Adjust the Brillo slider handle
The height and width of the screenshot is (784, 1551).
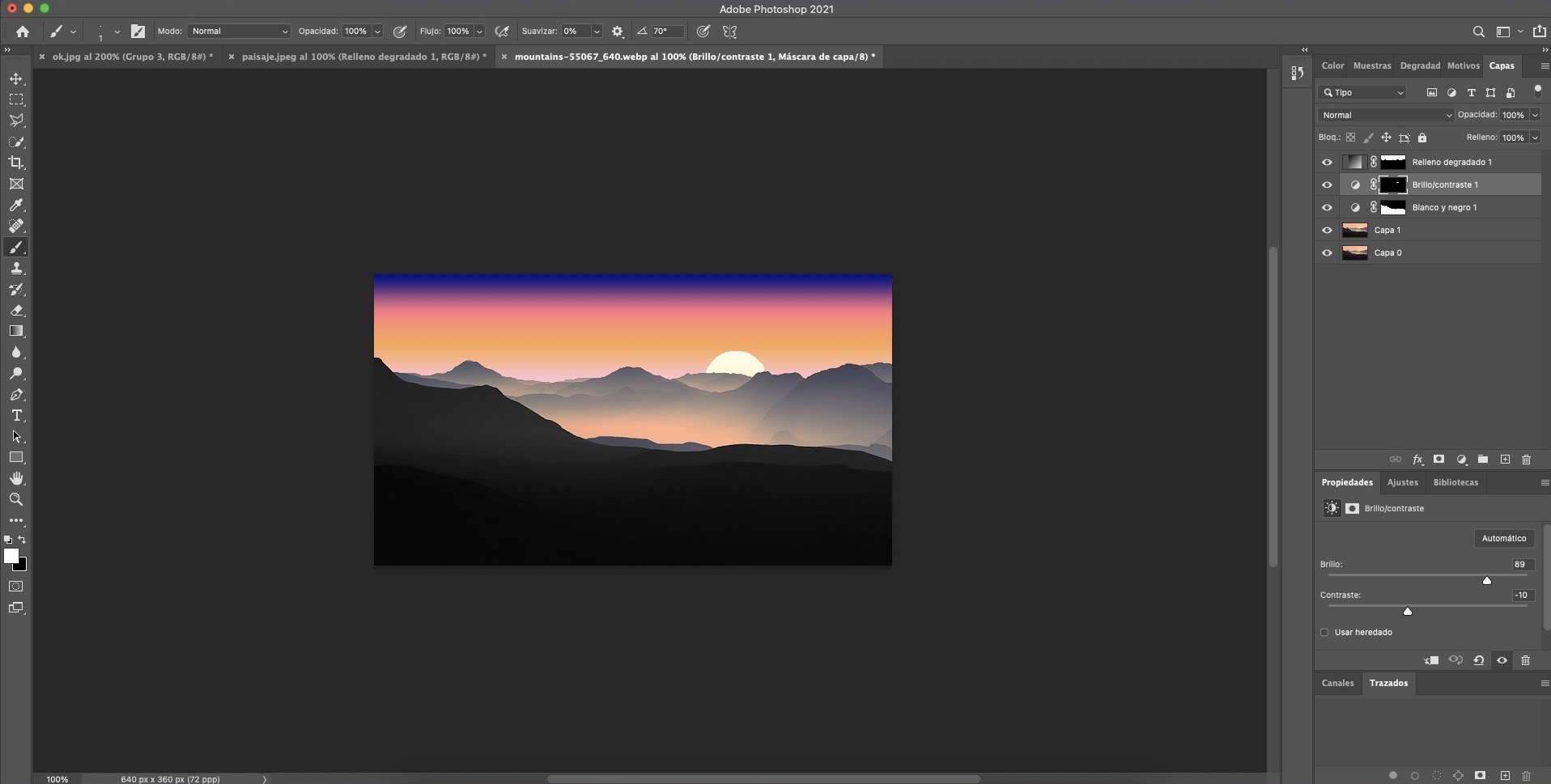pos(1486,580)
